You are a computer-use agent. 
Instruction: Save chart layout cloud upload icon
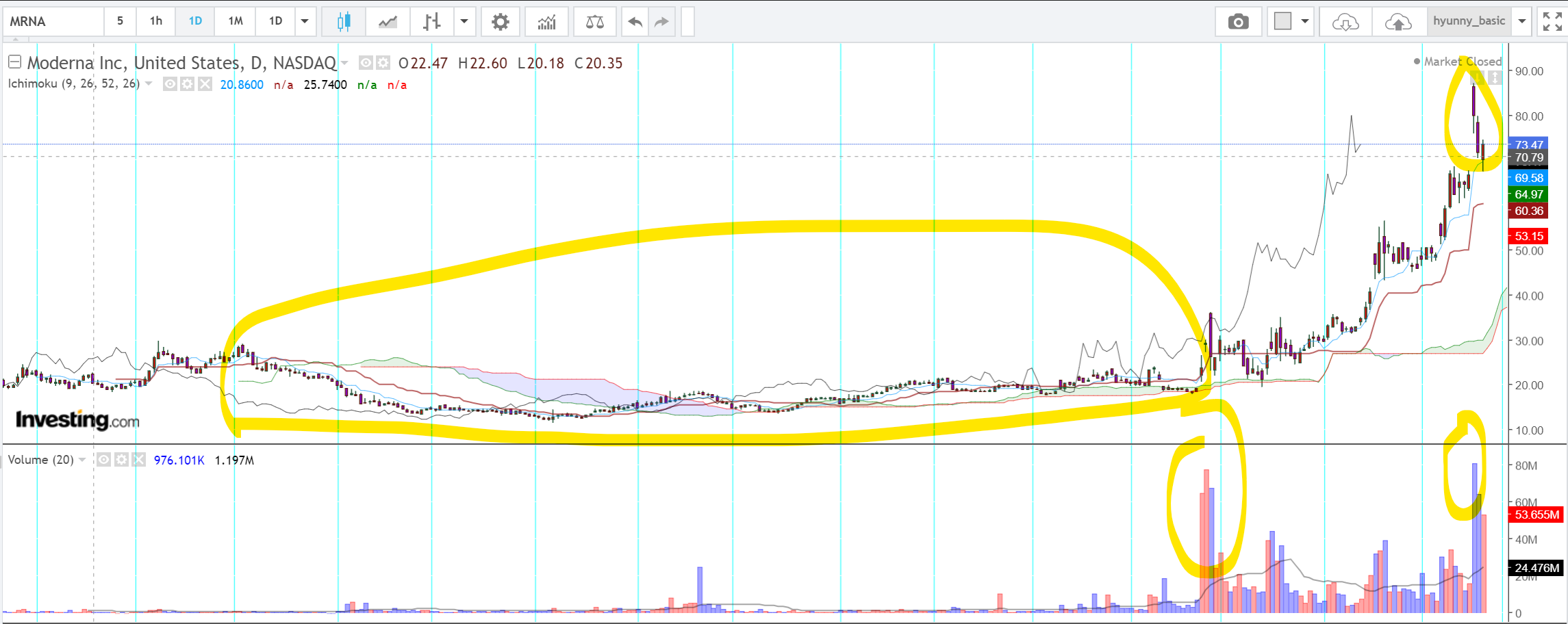(x=1398, y=22)
